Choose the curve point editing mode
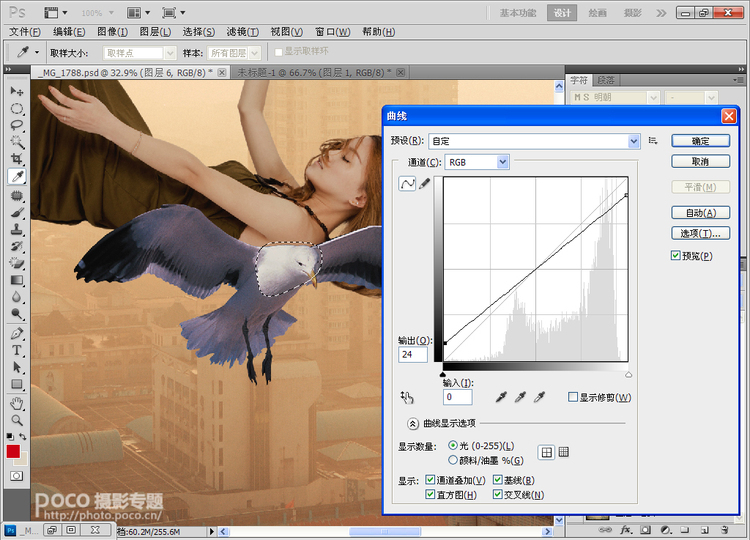This screenshot has width=750, height=540. click(407, 184)
